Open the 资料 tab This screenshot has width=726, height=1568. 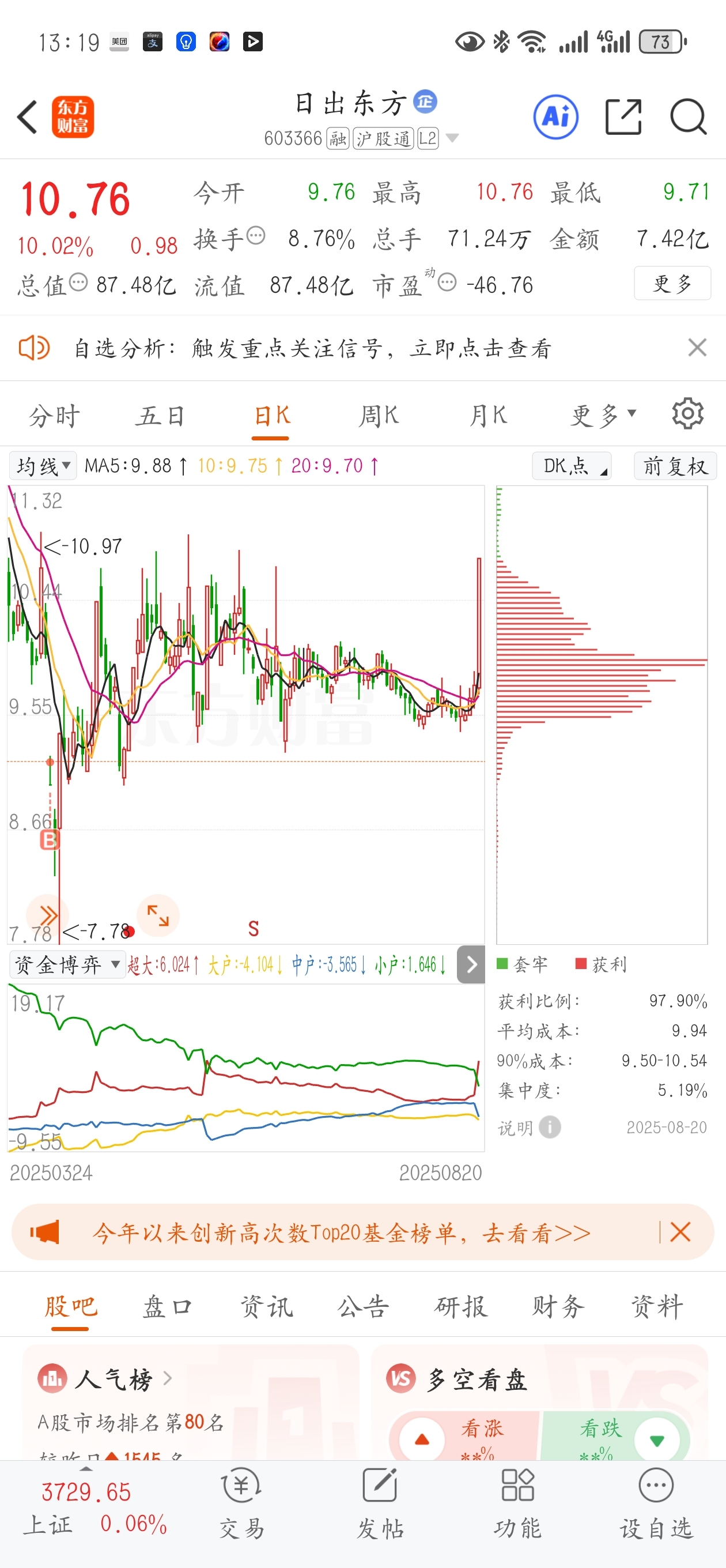(657, 1307)
